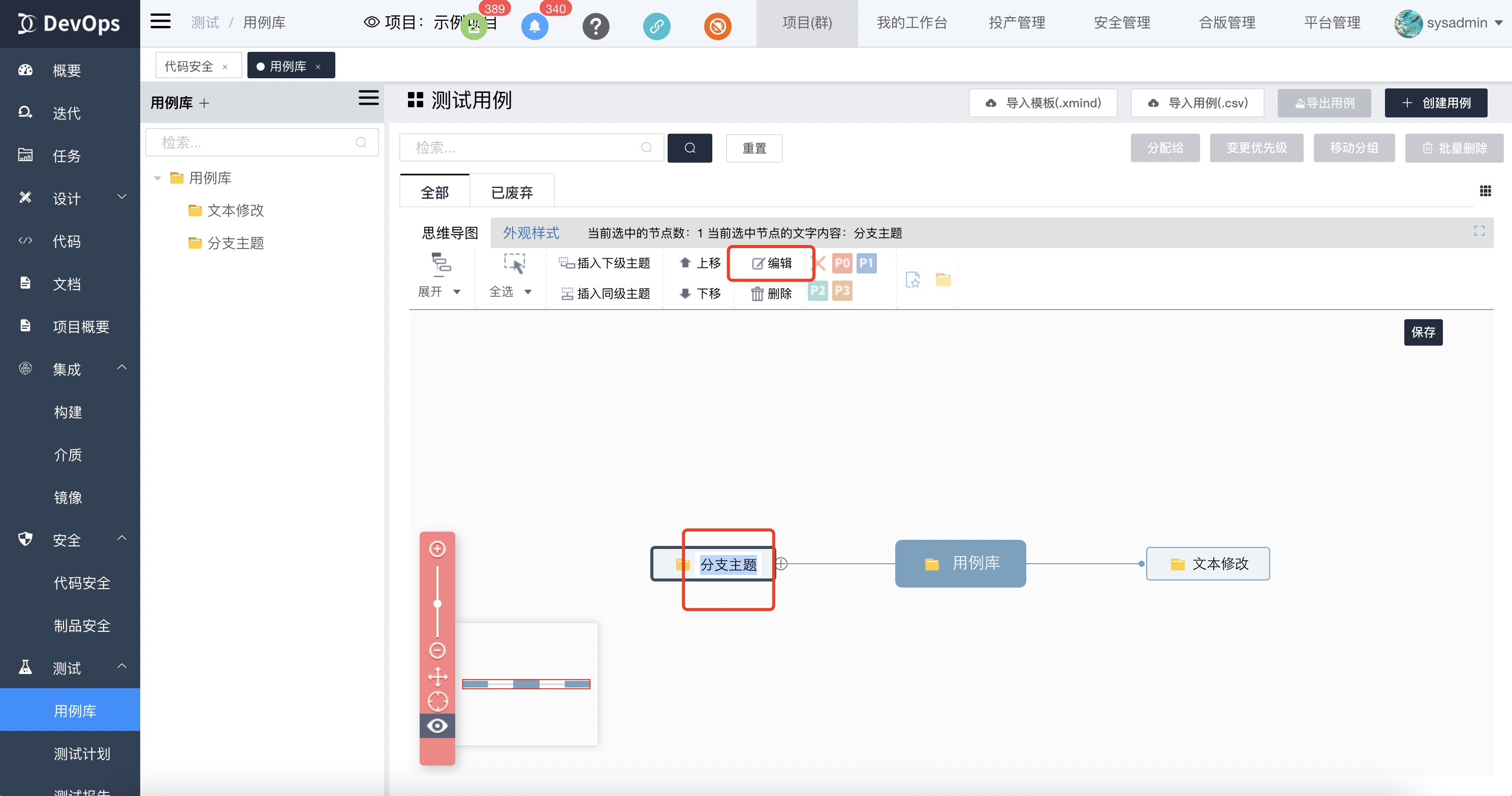Switch to the 已废弃 tab
Viewport: 1512px width, 796px height.
[511, 193]
